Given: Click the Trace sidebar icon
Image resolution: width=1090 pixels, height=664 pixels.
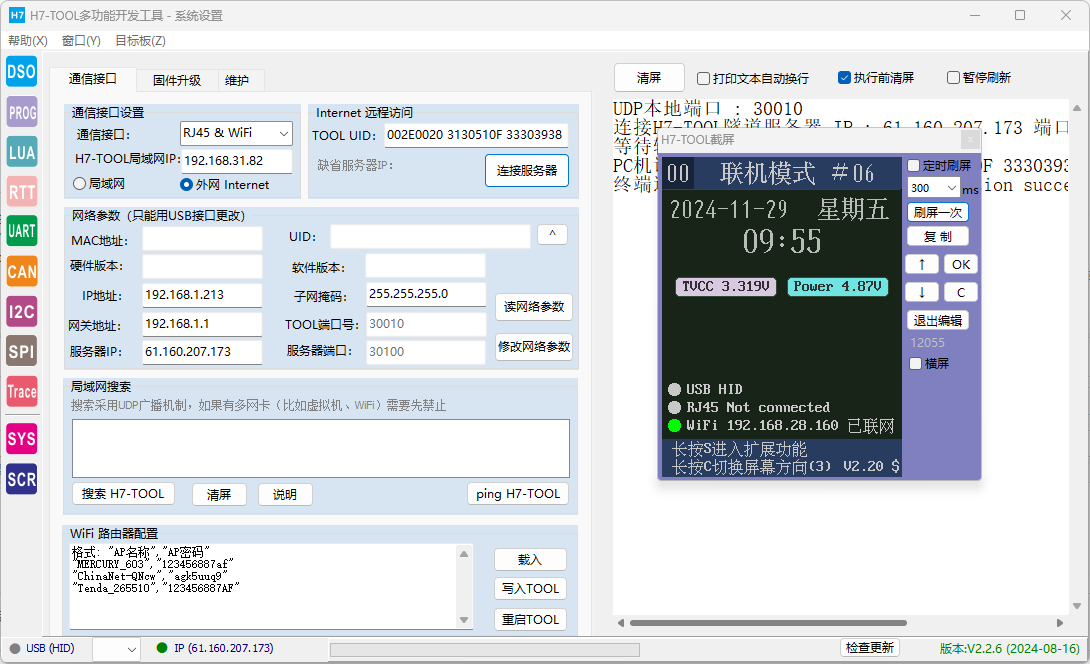Looking at the screenshot, I should click(x=21, y=391).
